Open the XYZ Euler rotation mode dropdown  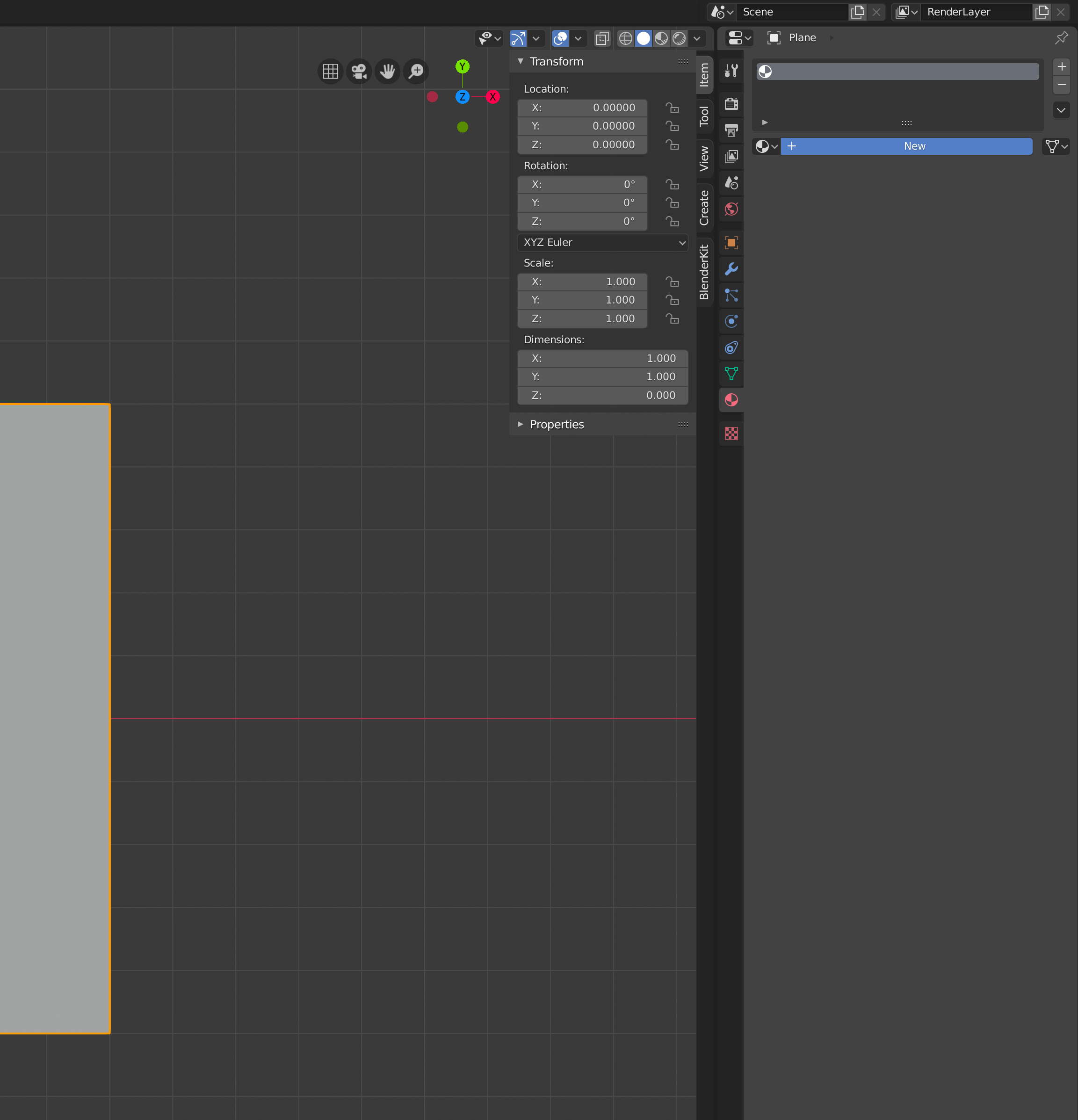(602, 243)
